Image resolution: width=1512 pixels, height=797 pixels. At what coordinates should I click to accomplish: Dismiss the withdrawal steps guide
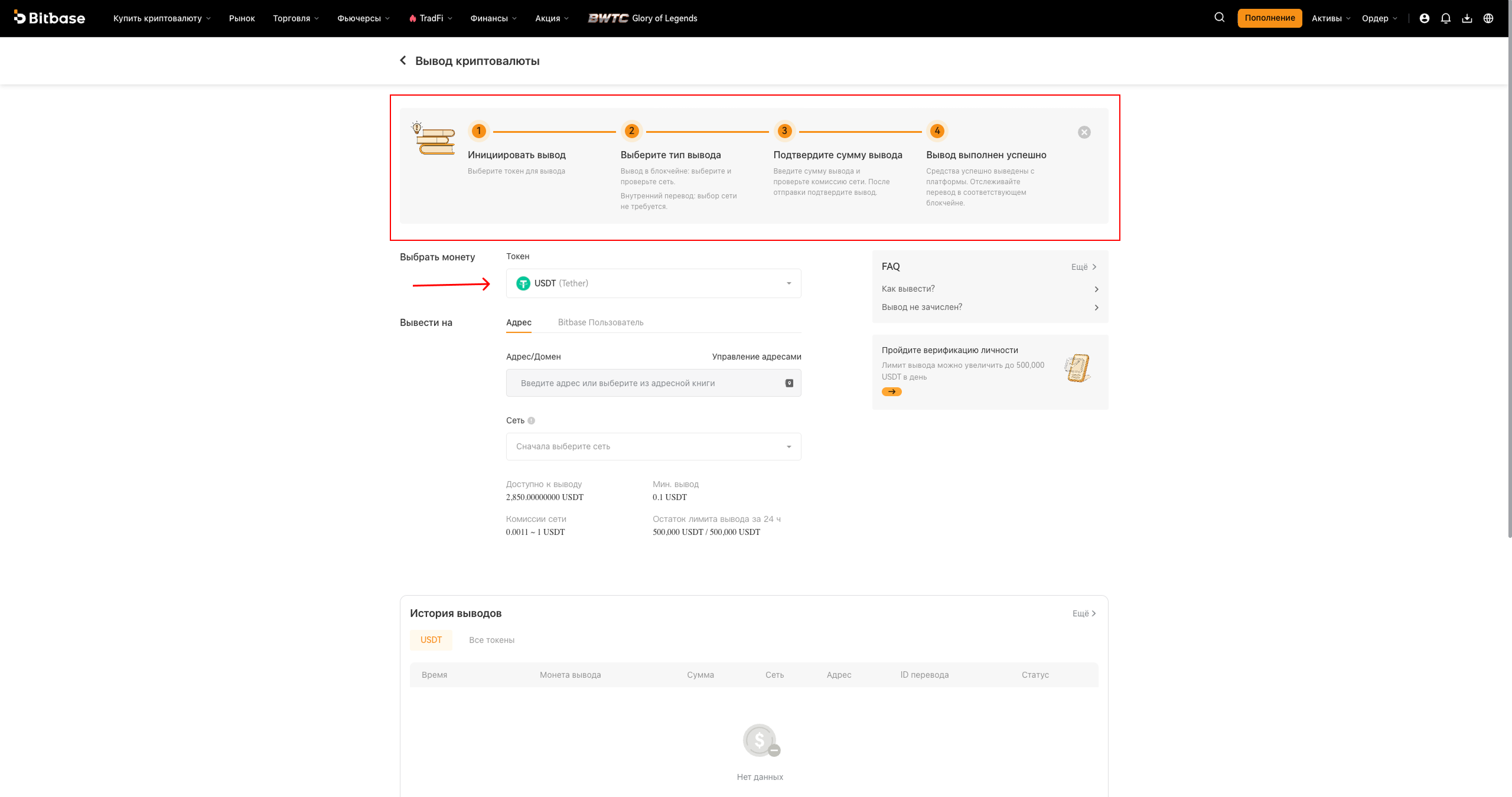[x=1084, y=132]
